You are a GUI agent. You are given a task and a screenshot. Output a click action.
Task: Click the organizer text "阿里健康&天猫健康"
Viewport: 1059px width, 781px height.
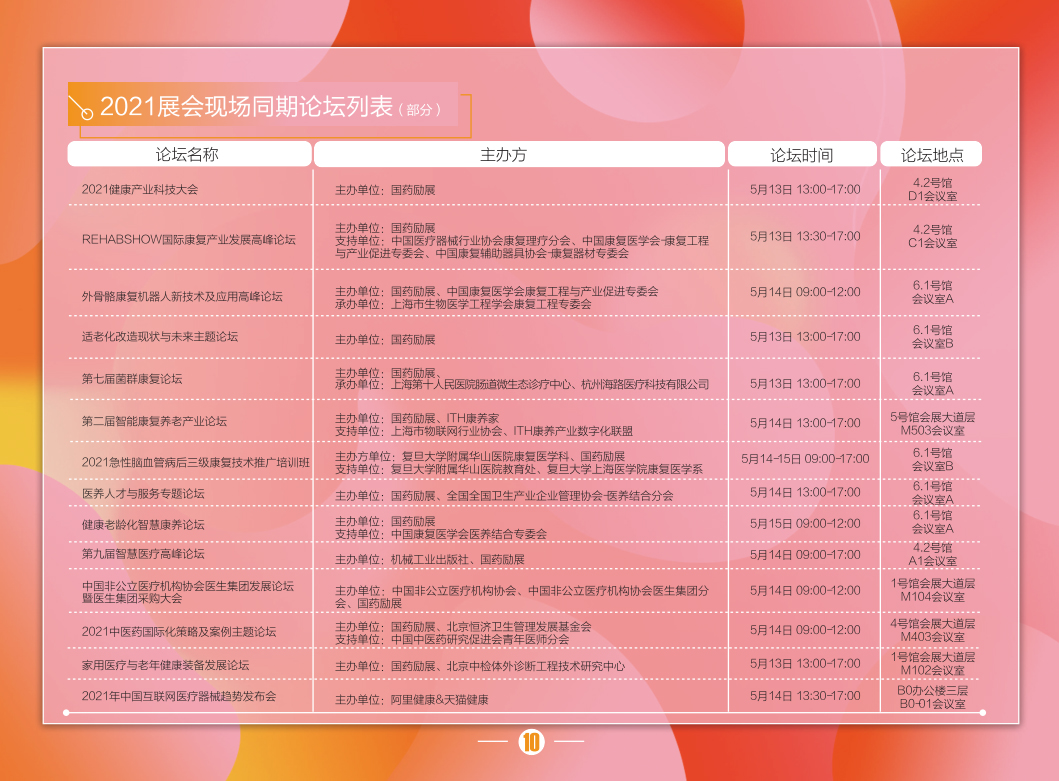coord(439,700)
